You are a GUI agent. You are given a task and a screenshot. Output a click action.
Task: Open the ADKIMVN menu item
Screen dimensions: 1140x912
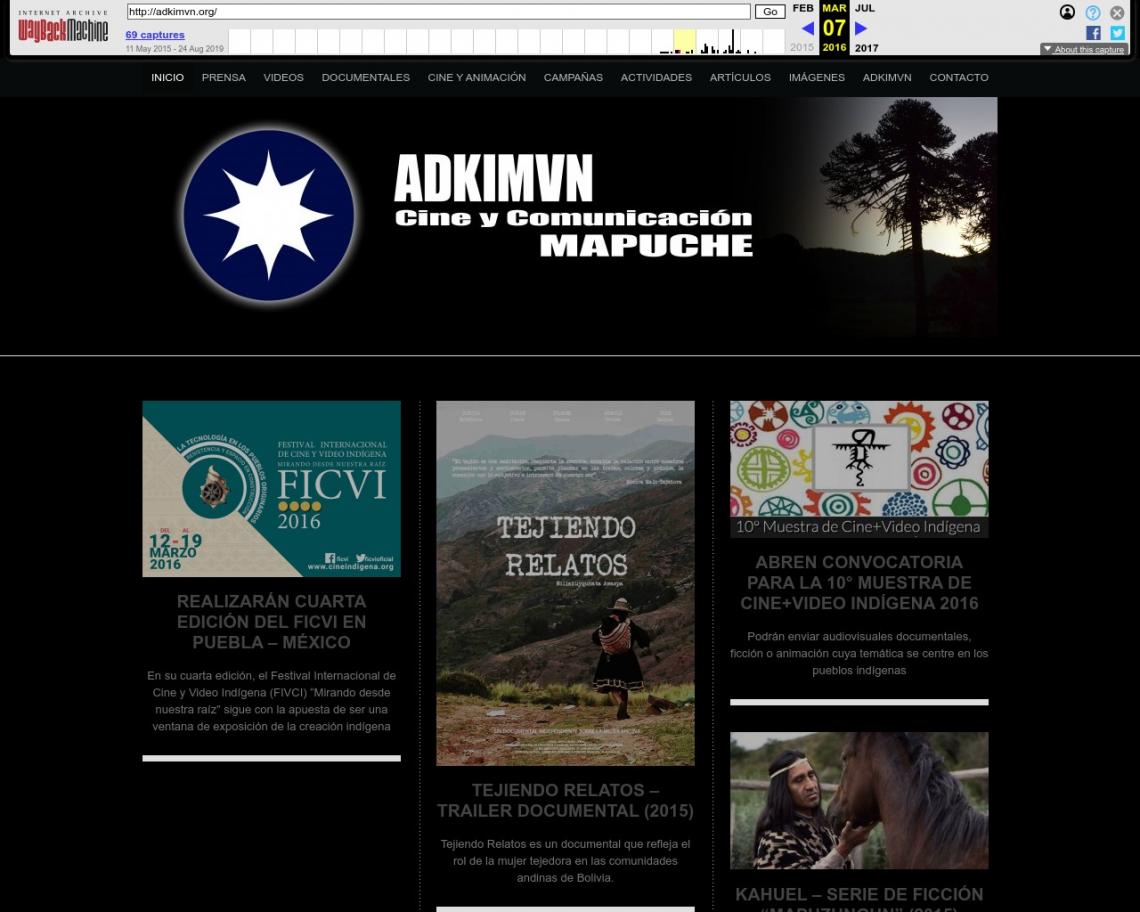click(x=887, y=77)
